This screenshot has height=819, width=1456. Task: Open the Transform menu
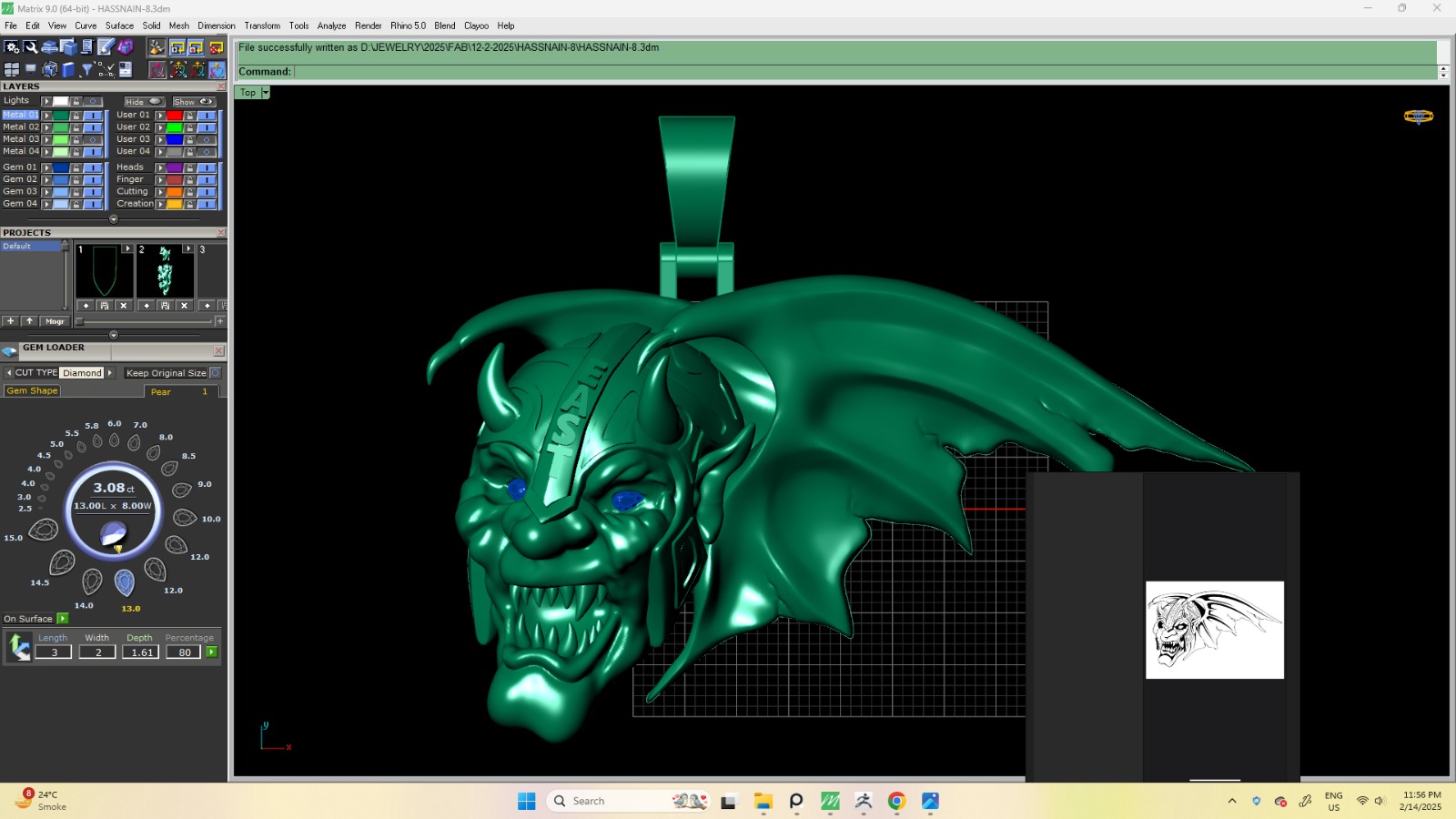[262, 25]
